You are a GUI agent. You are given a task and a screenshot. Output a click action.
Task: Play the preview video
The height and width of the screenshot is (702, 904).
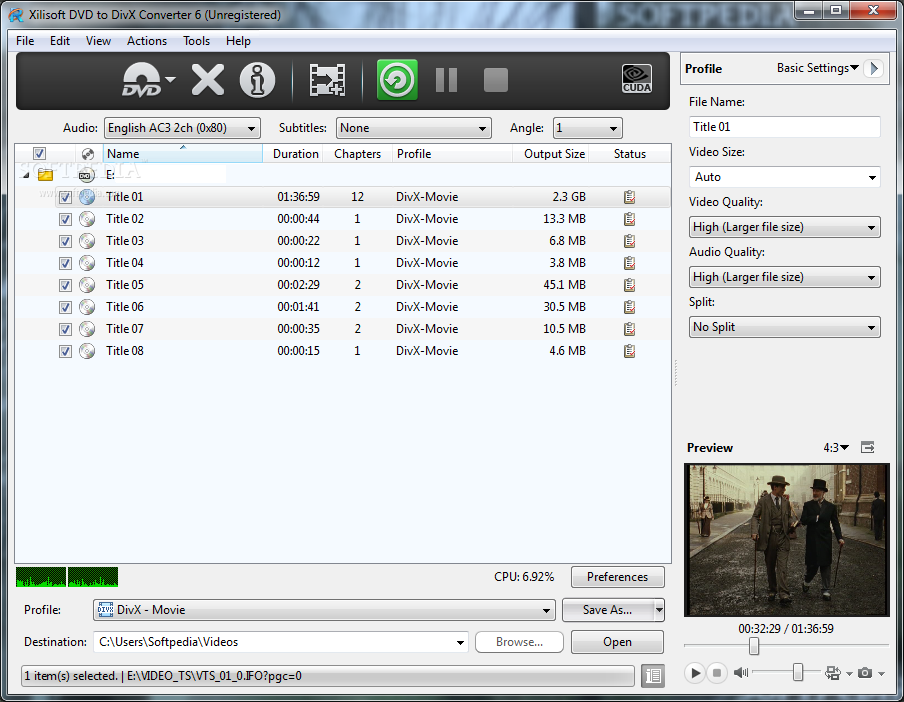(695, 673)
